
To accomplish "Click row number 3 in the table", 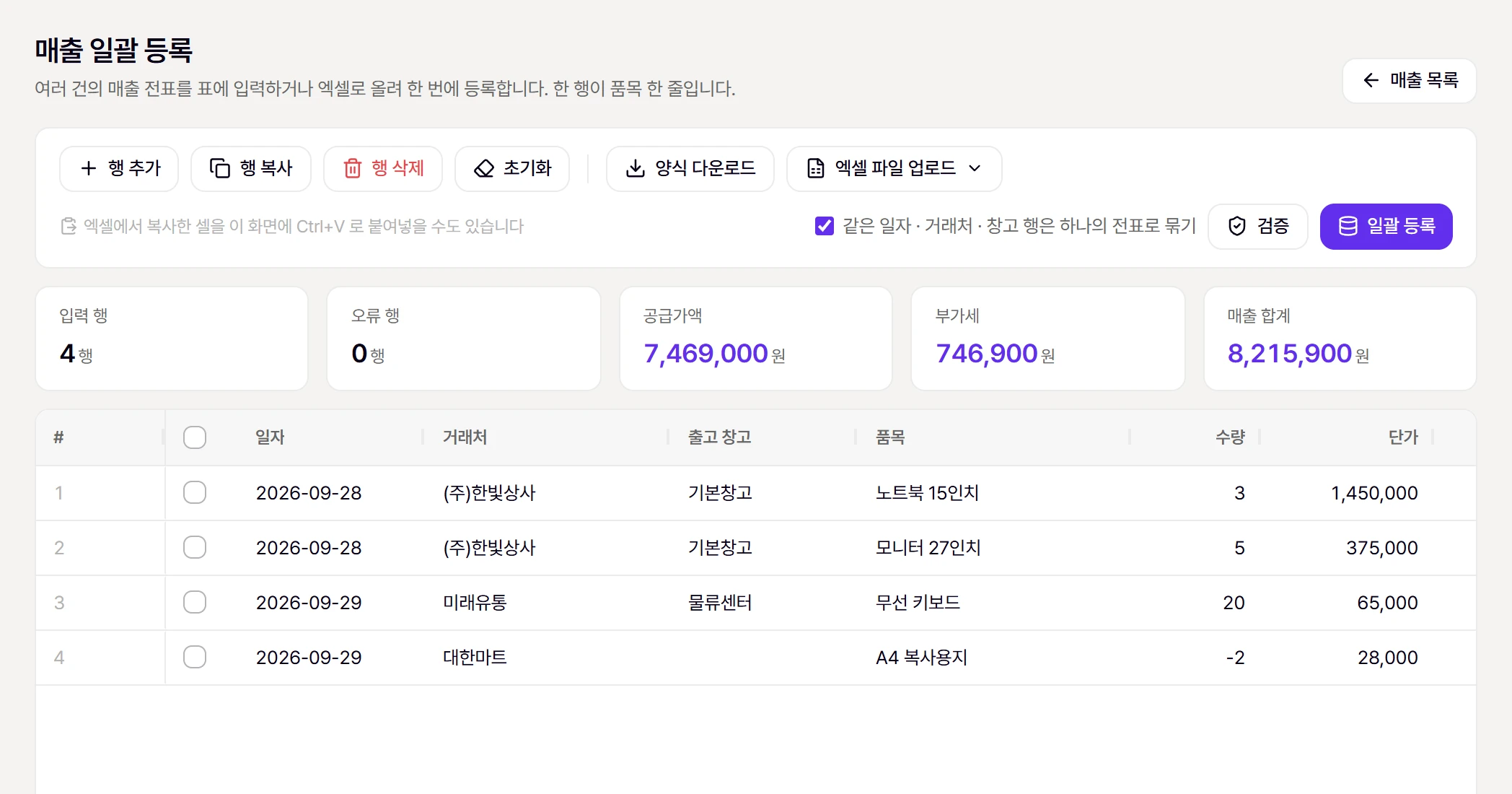I will coord(59,603).
